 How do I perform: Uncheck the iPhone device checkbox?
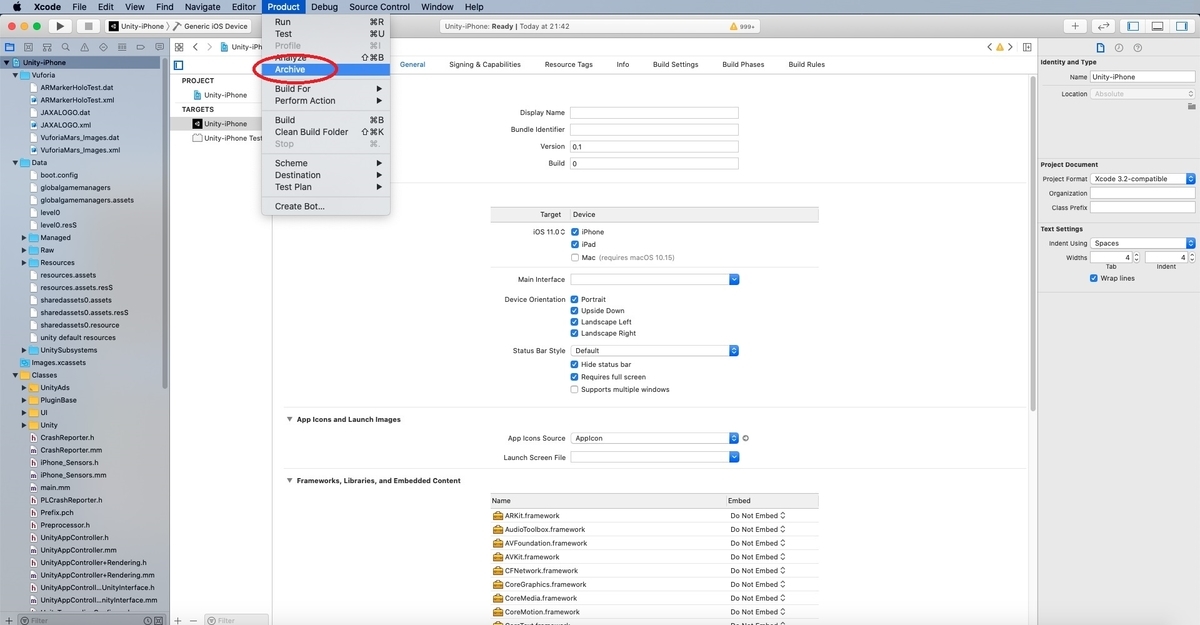[575, 232]
